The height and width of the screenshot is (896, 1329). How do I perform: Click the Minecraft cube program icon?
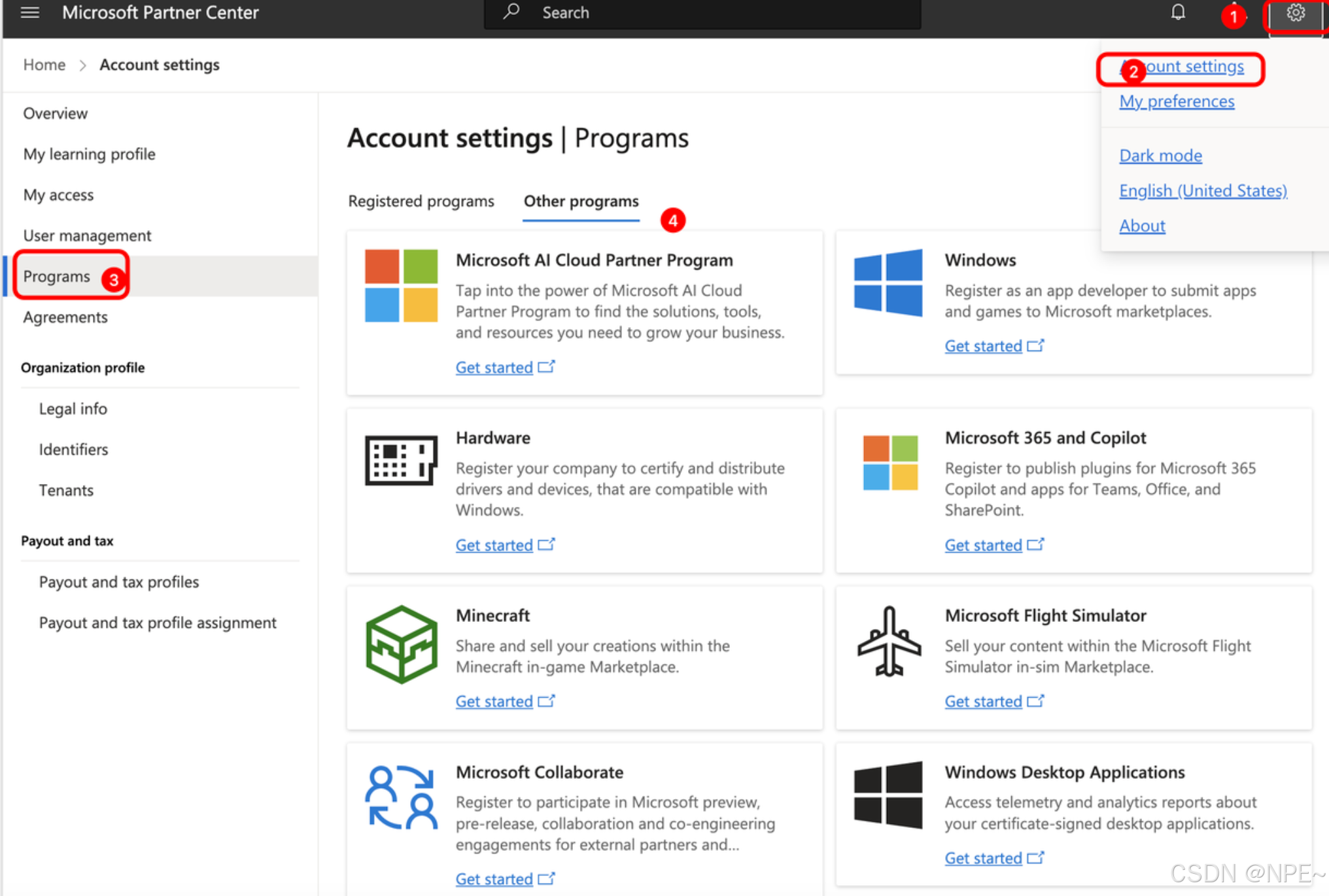click(401, 644)
